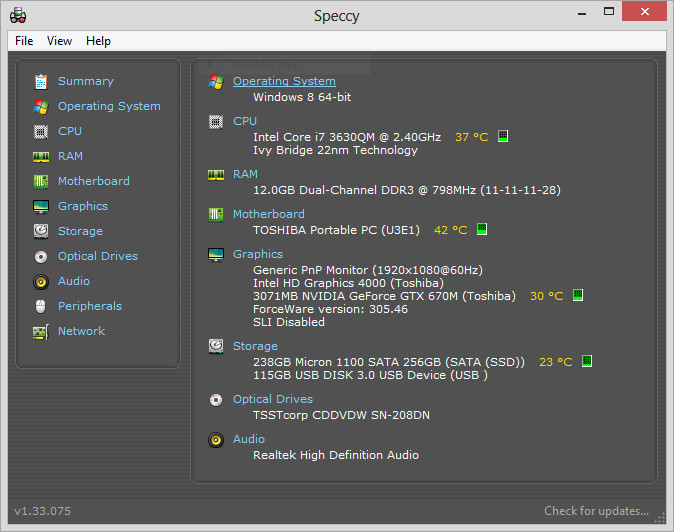Viewport: 674px width, 532px height.
Task: Click the Realtek High Definition Audio text
Action: tap(336, 455)
